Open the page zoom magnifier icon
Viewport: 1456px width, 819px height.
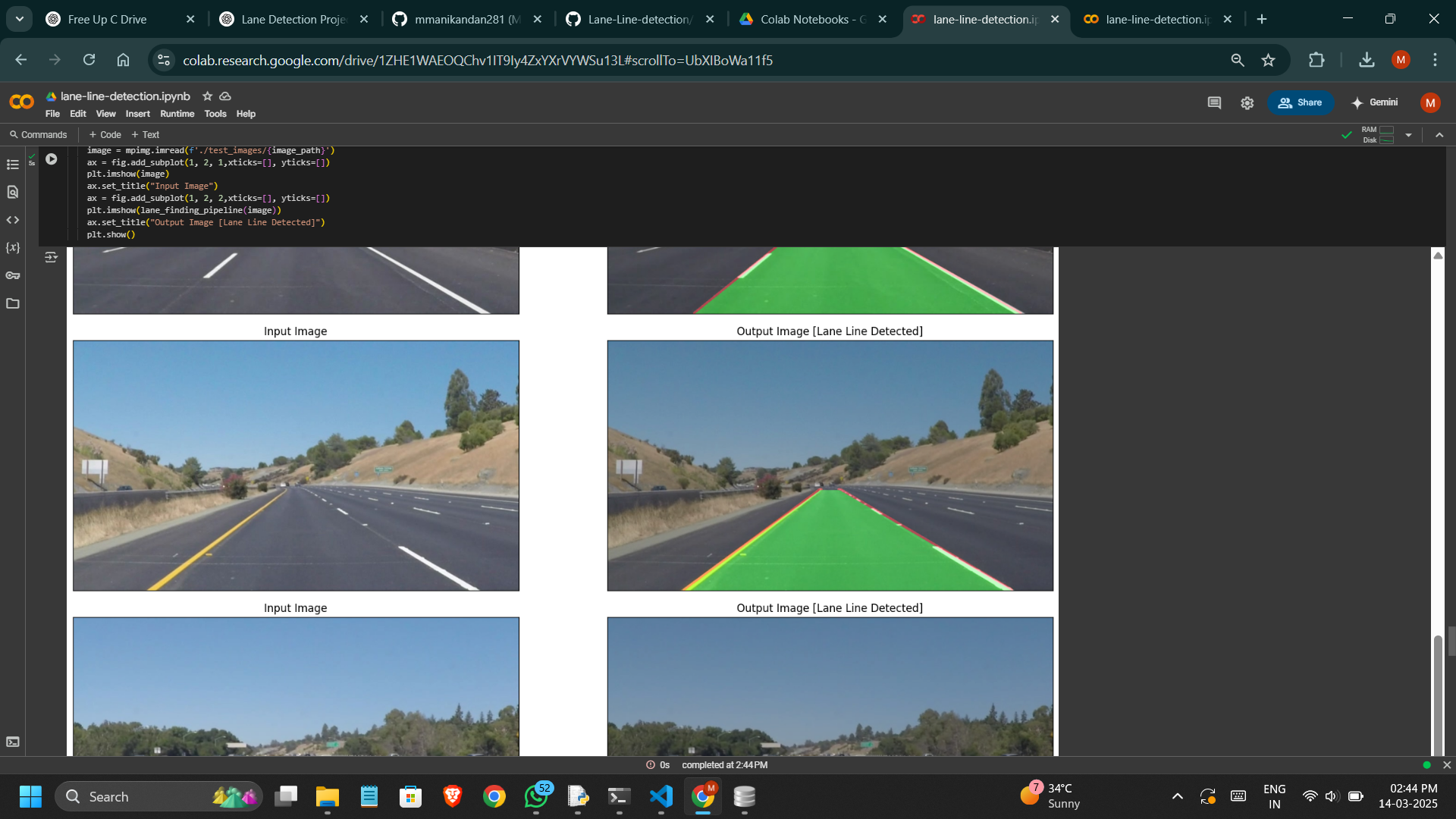tap(1238, 60)
